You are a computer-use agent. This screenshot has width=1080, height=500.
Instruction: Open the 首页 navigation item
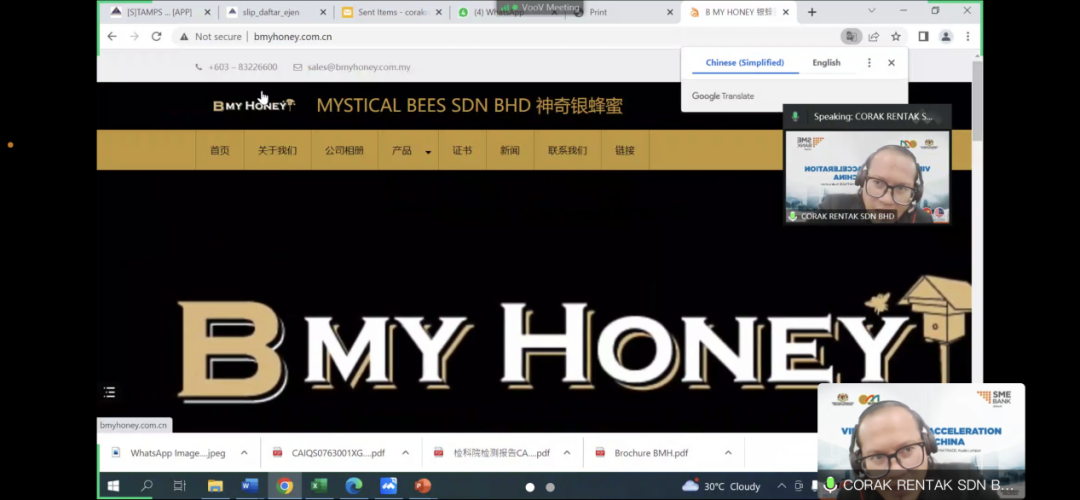[x=220, y=150]
